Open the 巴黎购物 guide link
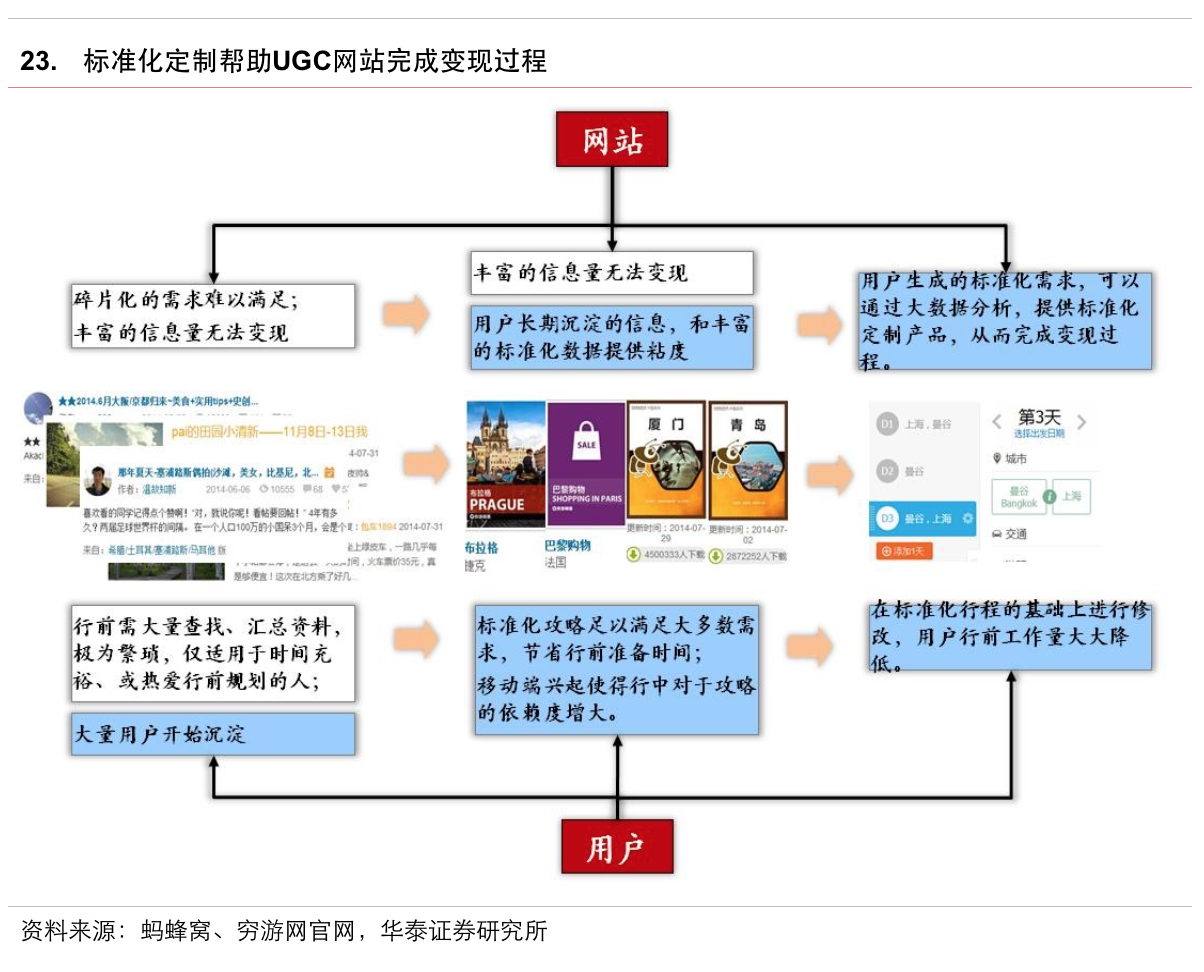1204x972 pixels. (568, 546)
